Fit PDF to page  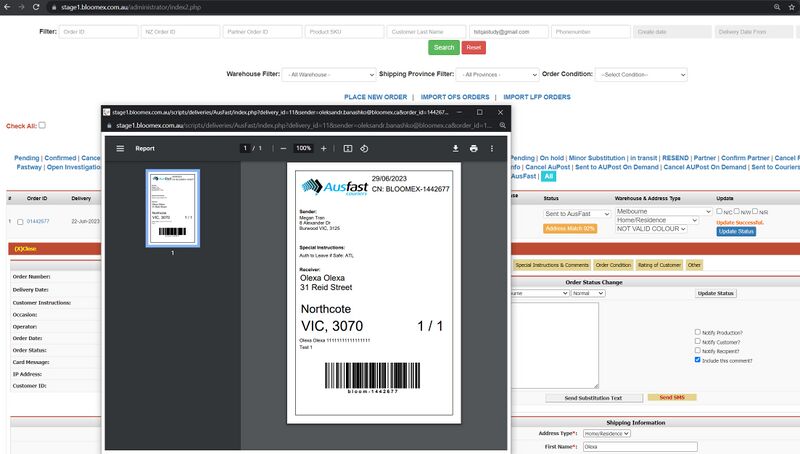[347, 148]
